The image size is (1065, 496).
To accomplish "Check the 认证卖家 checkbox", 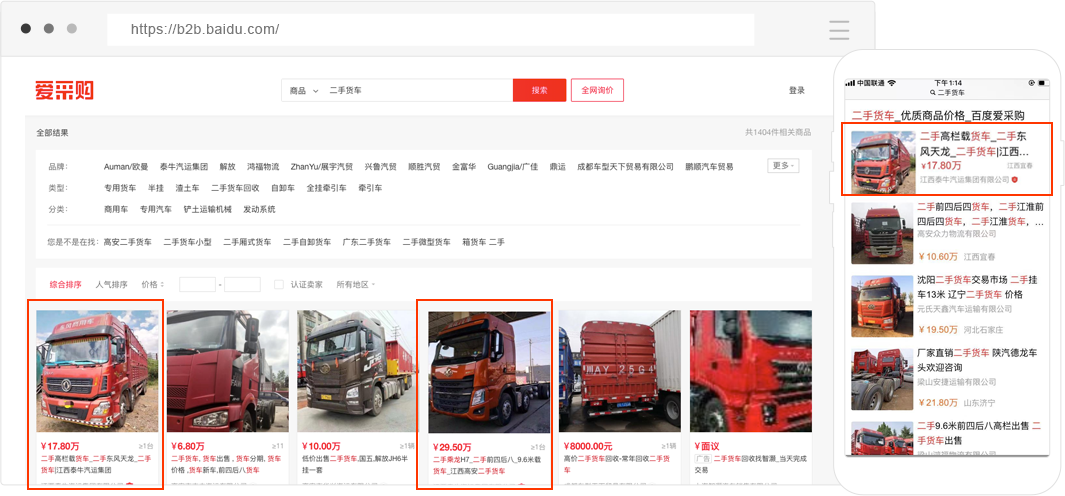I will pyautogui.click(x=279, y=285).
